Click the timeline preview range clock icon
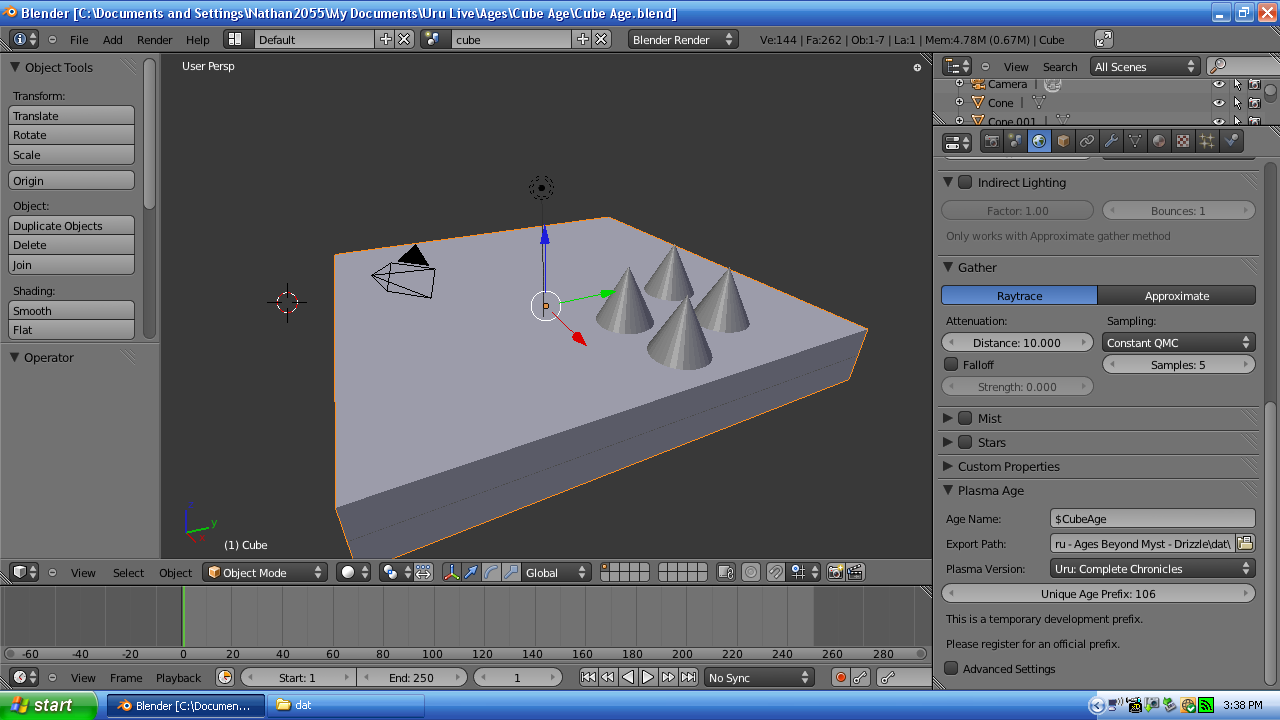 (225, 677)
